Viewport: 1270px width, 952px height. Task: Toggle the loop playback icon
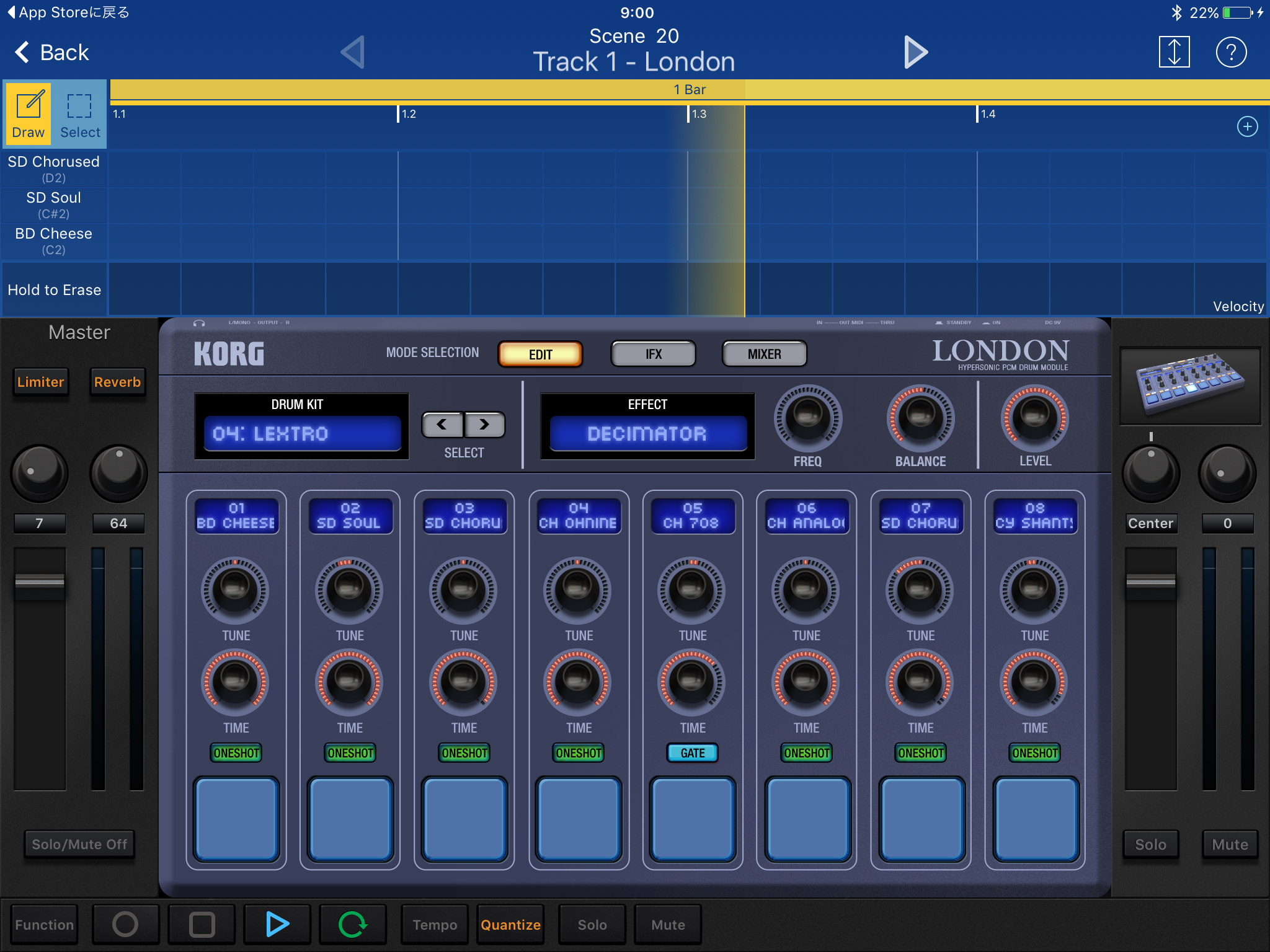[x=353, y=924]
